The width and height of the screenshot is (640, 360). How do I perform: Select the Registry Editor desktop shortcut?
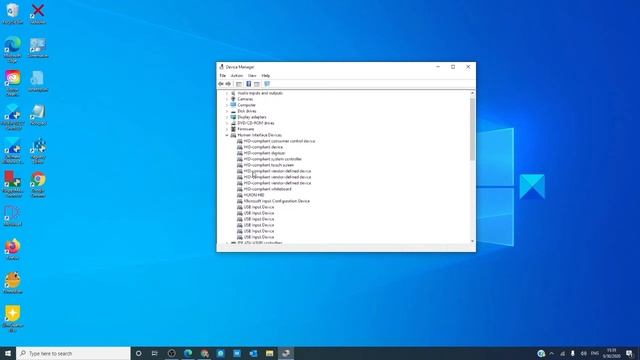pos(38,151)
